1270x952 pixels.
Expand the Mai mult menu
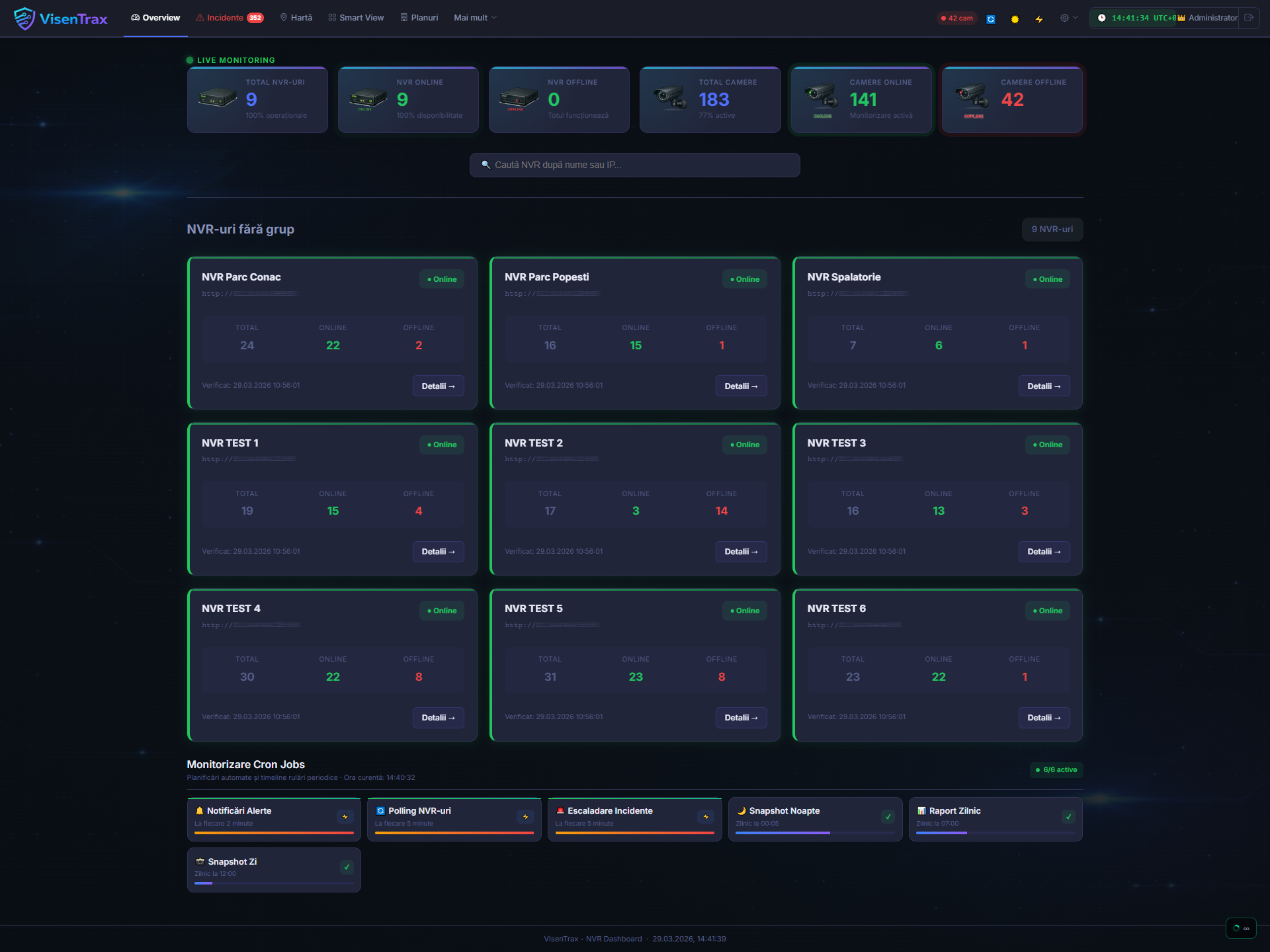pyautogui.click(x=475, y=18)
